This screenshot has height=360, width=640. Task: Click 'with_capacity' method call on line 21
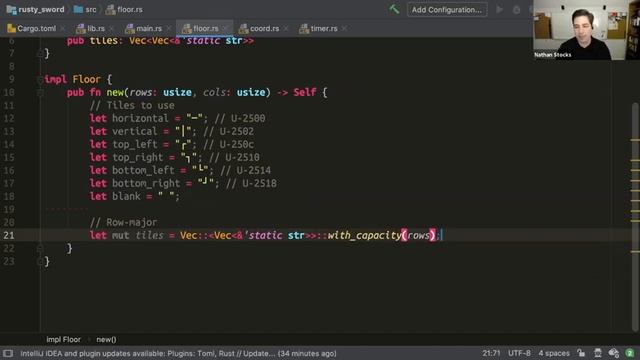point(364,235)
